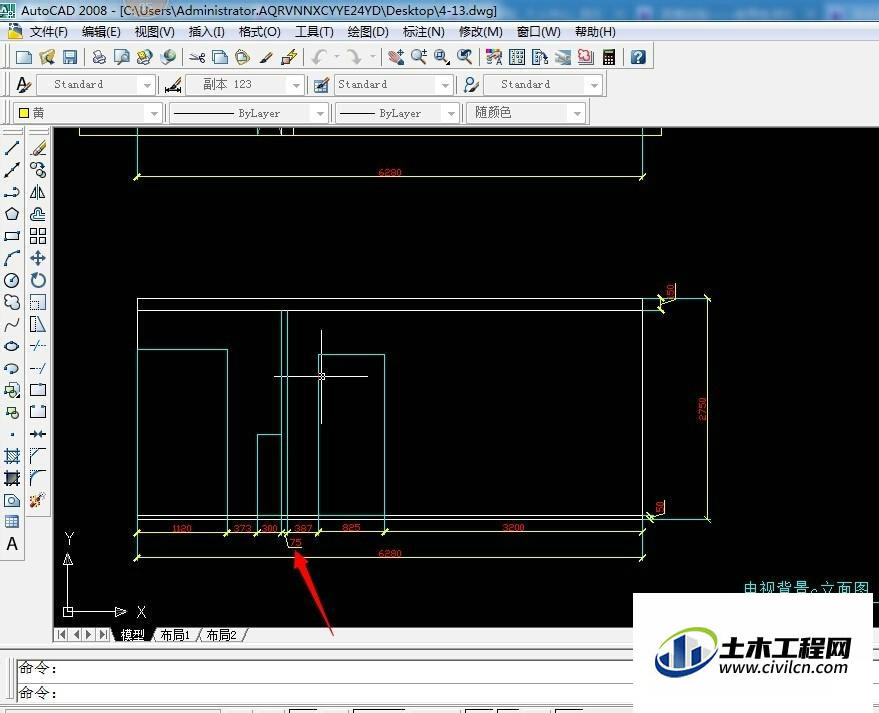The height and width of the screenshot is (713, 879).
Task: Select the Move tool
Action: [38, 258]
